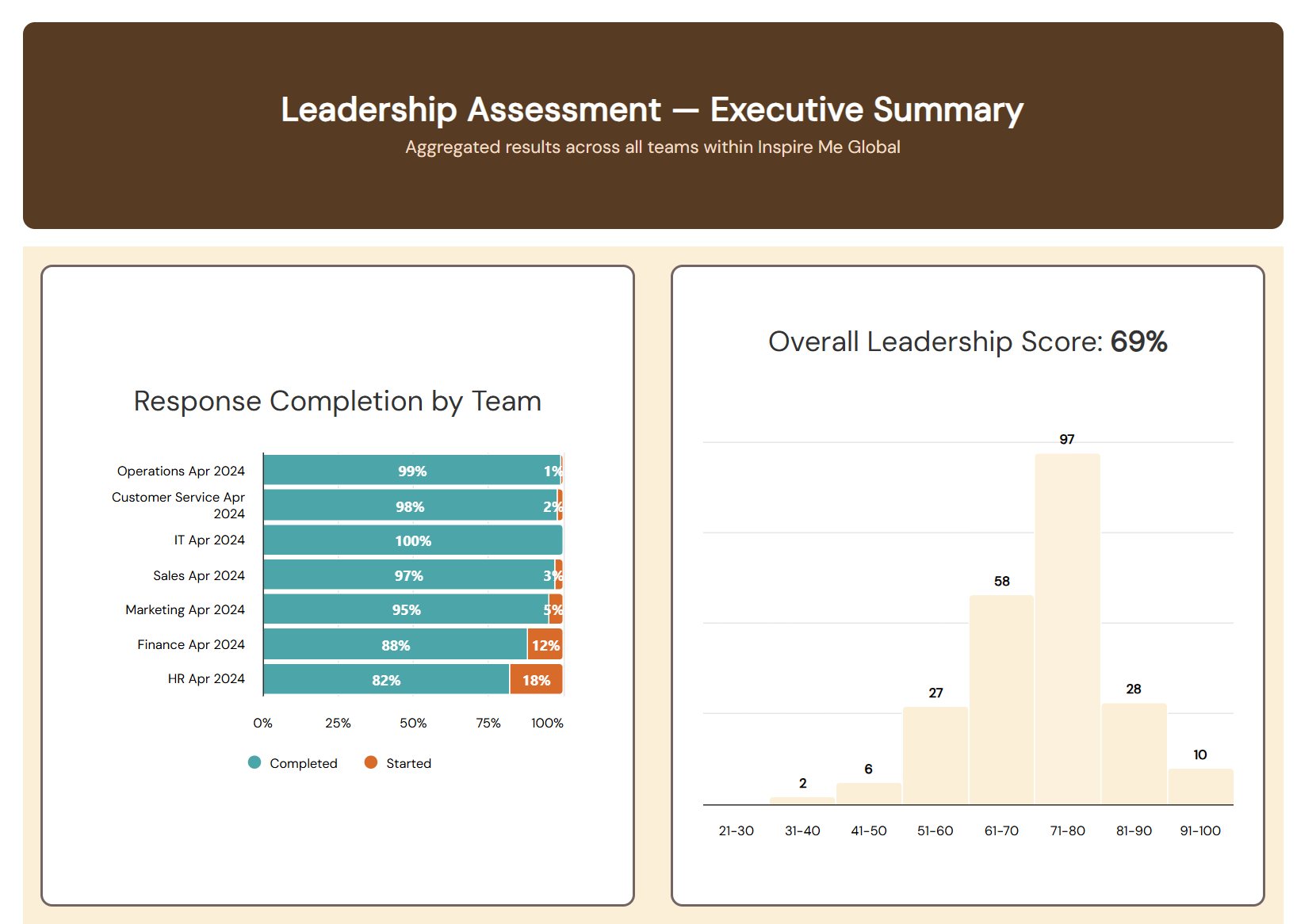Click the Overall Leadership Score 69% label
This screenshot has height=924, width=1297.
[967, 342]
